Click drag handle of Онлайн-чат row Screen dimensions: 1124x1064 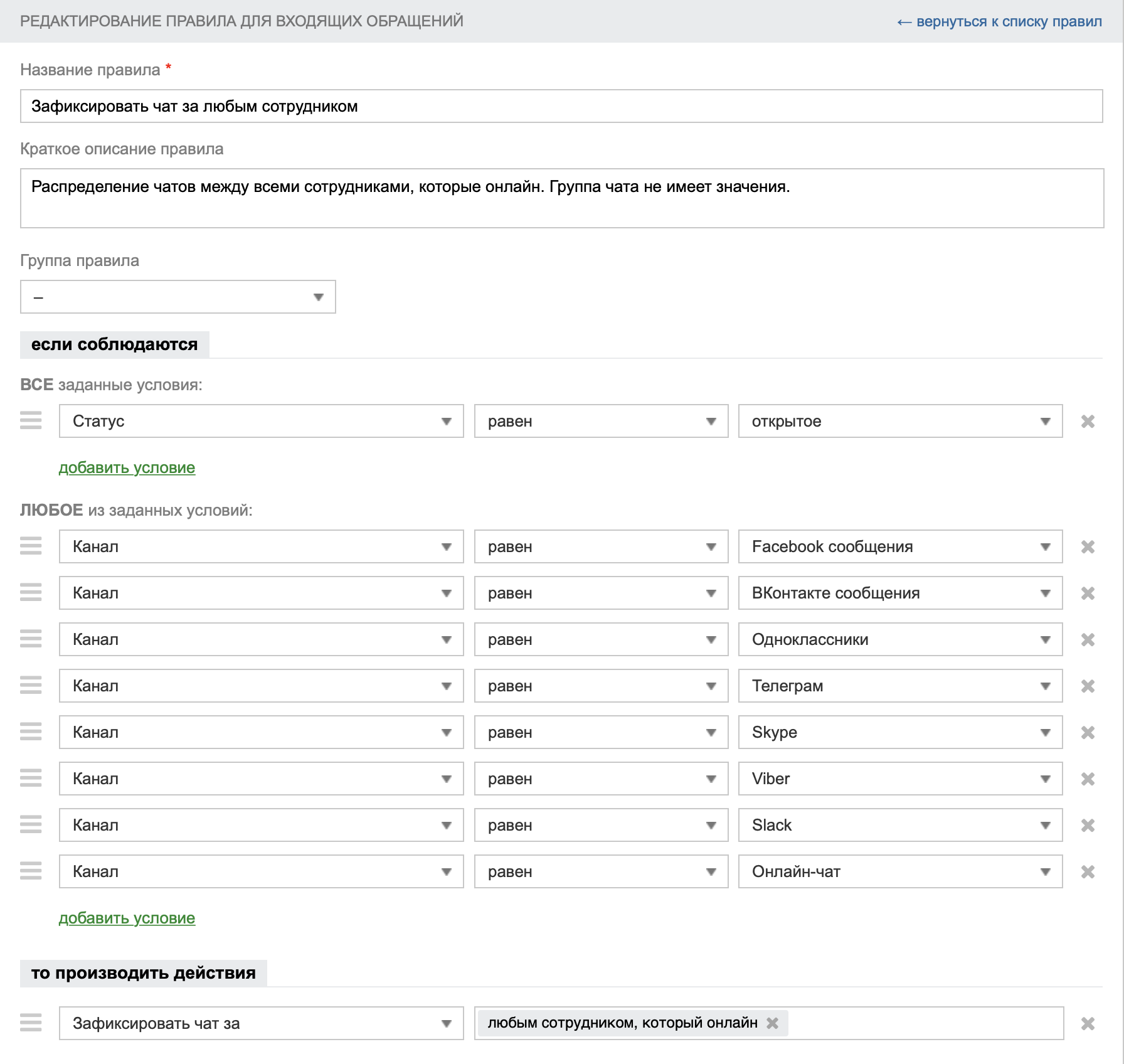31,871
